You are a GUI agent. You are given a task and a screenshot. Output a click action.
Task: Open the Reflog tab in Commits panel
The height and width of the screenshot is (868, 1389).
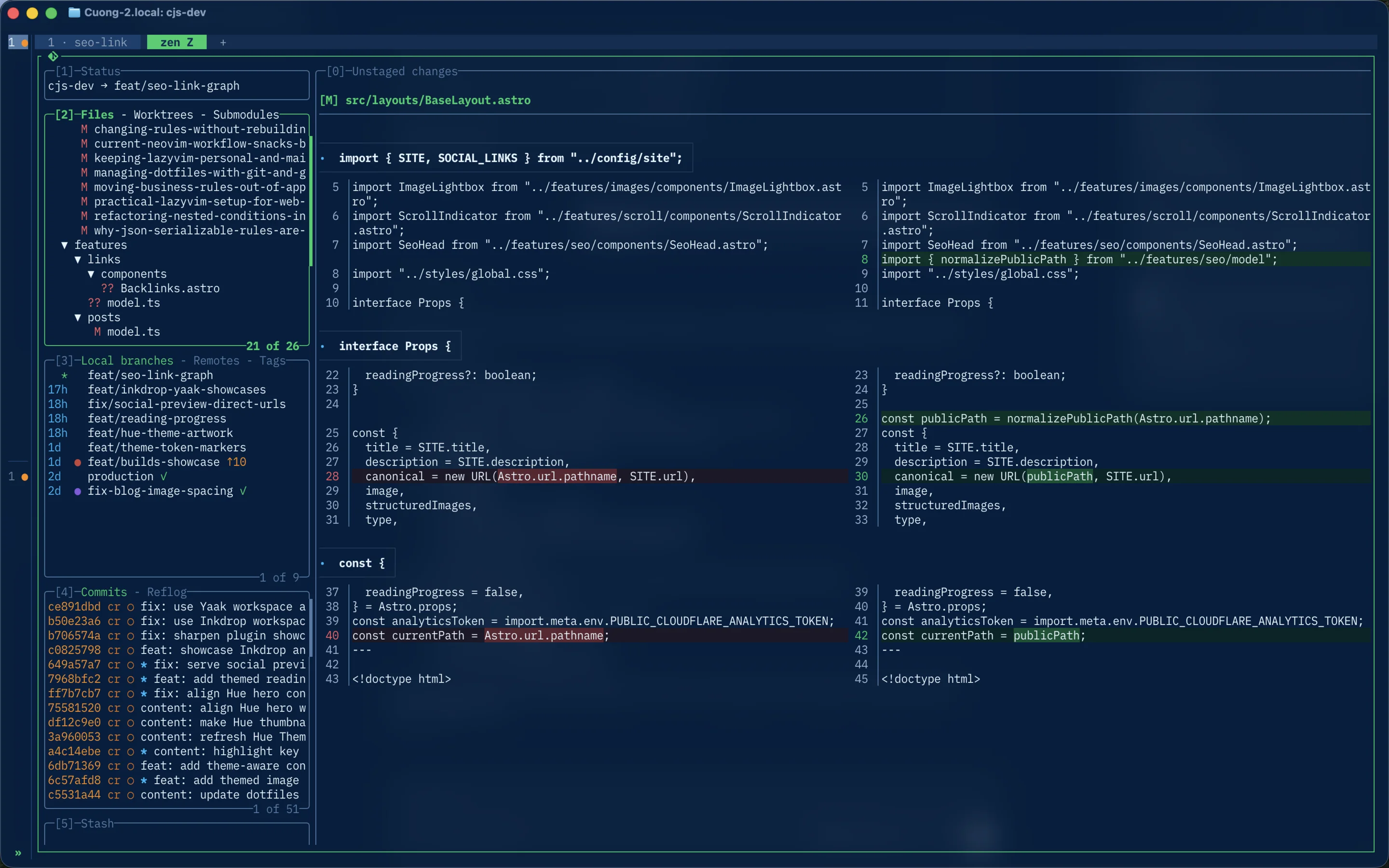click(x=167, y=592)
